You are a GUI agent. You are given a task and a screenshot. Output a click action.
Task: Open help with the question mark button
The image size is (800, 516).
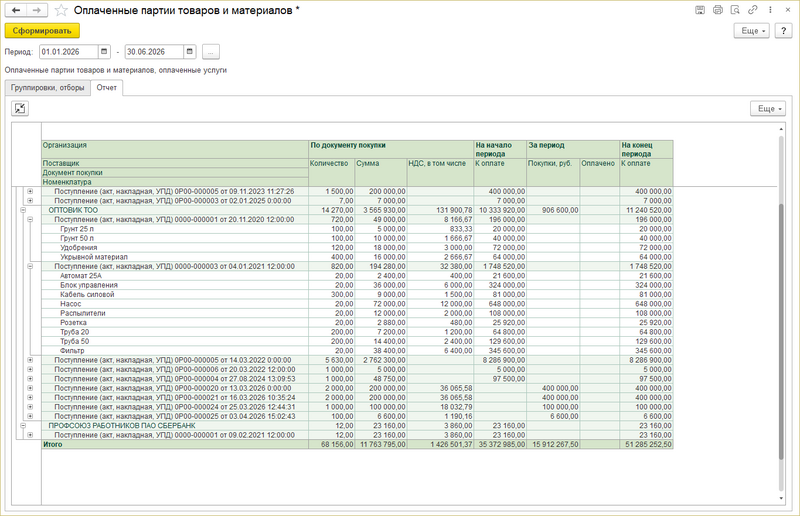(x=783, y=31)
